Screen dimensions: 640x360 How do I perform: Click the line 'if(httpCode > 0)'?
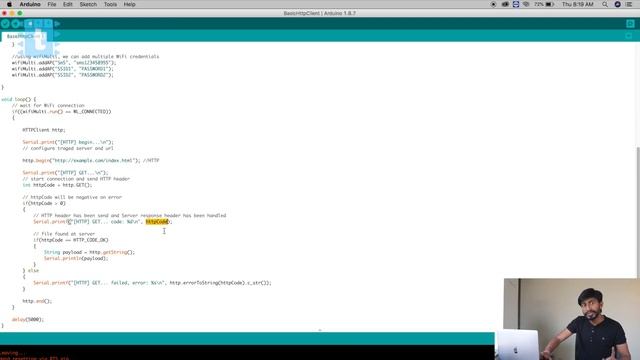44,203
